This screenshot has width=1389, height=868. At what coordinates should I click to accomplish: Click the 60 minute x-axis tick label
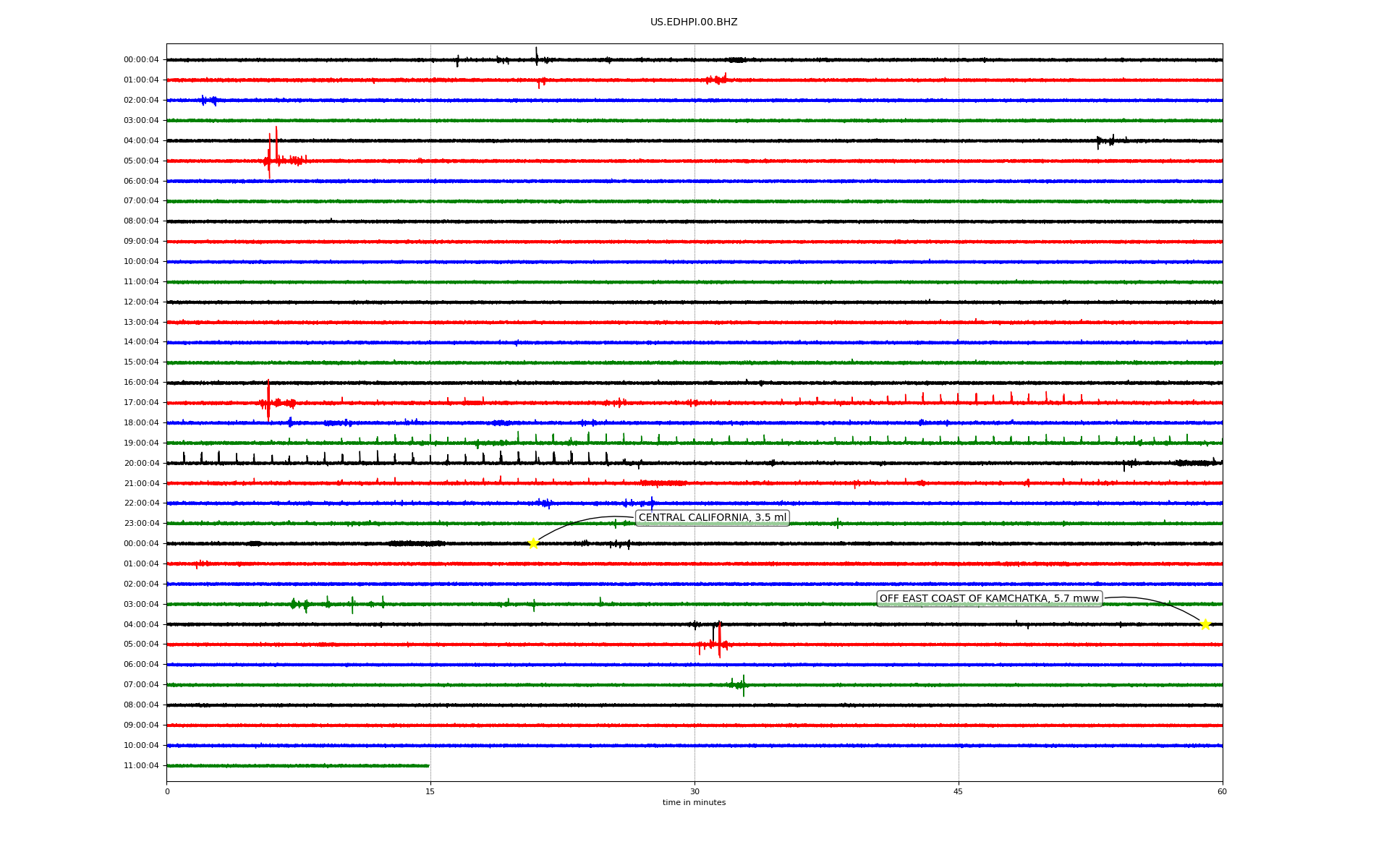[x=1222, y=791]
